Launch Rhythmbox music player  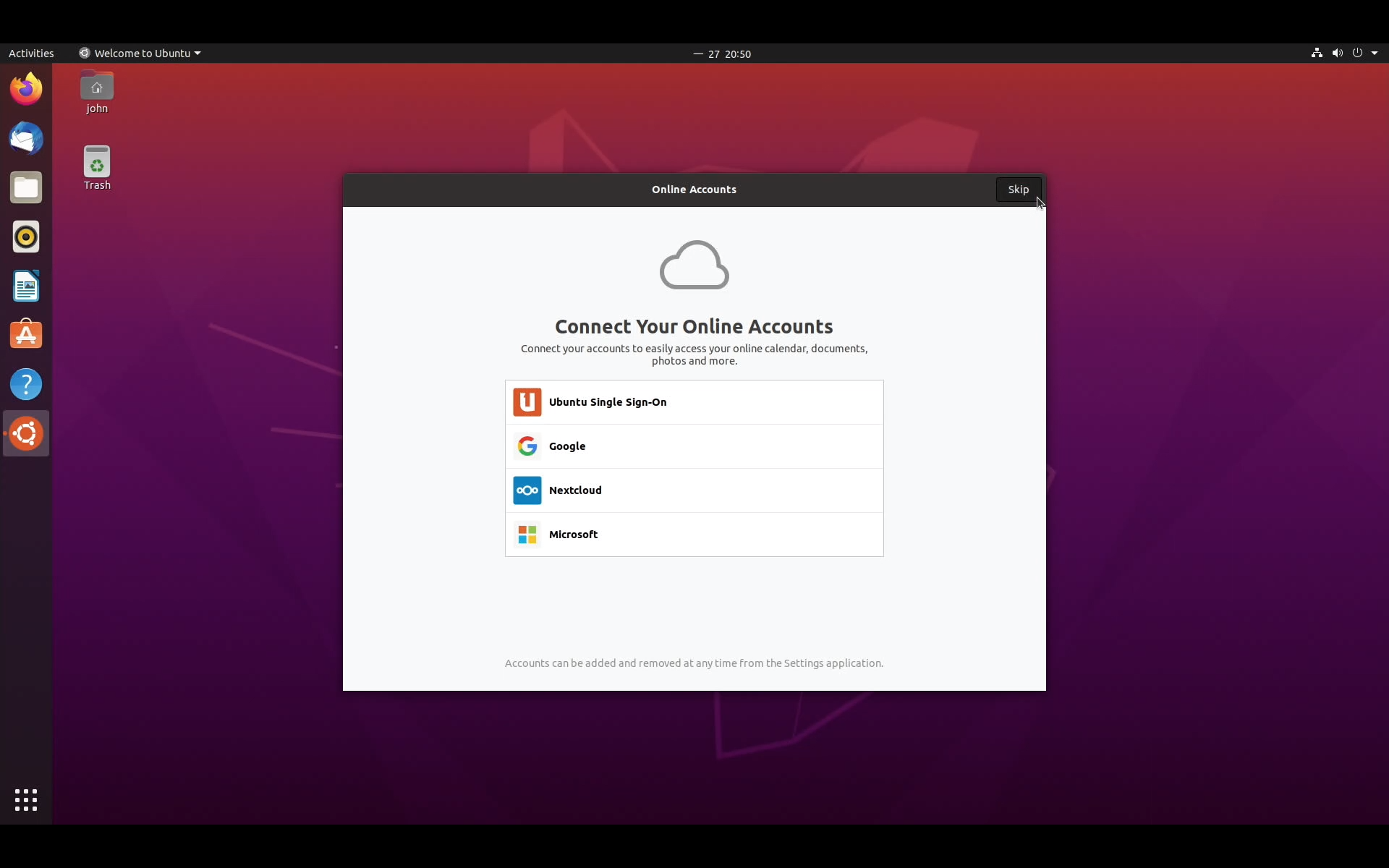(x=26, y=237)
